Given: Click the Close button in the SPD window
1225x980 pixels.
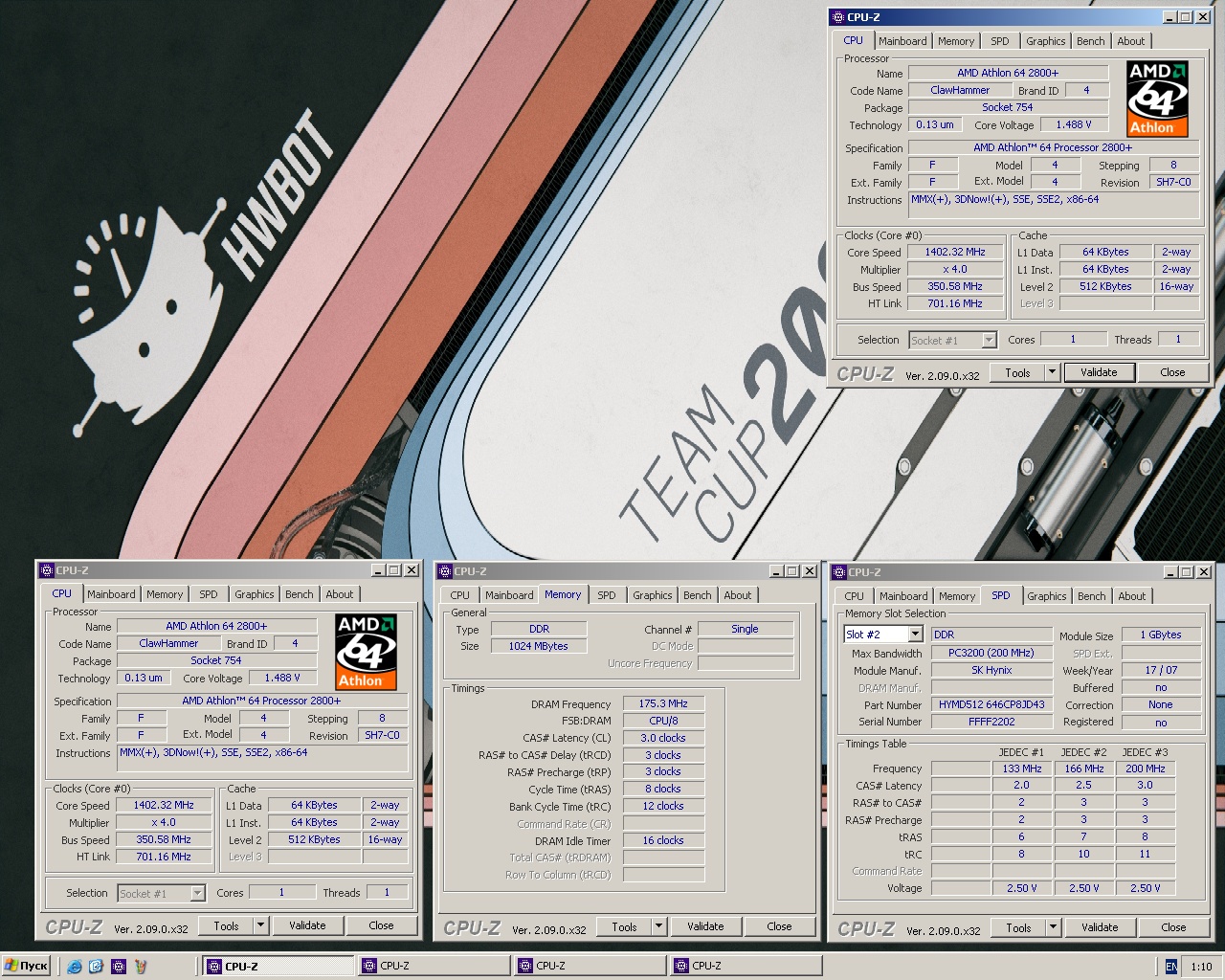Looking at the screenshot, I should pos(1173,927).
